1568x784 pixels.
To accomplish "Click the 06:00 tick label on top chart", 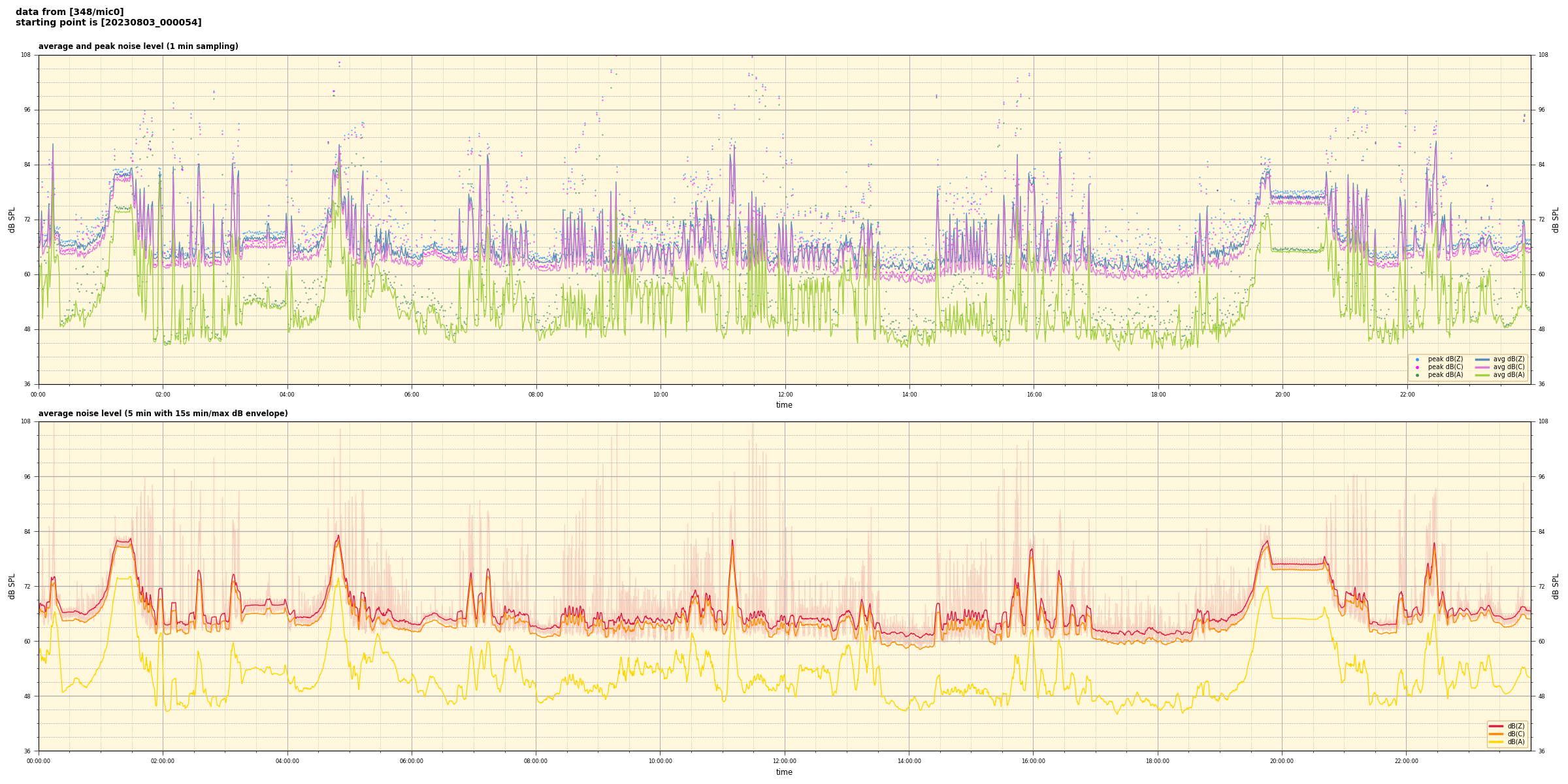I will [x=412, y=395].
